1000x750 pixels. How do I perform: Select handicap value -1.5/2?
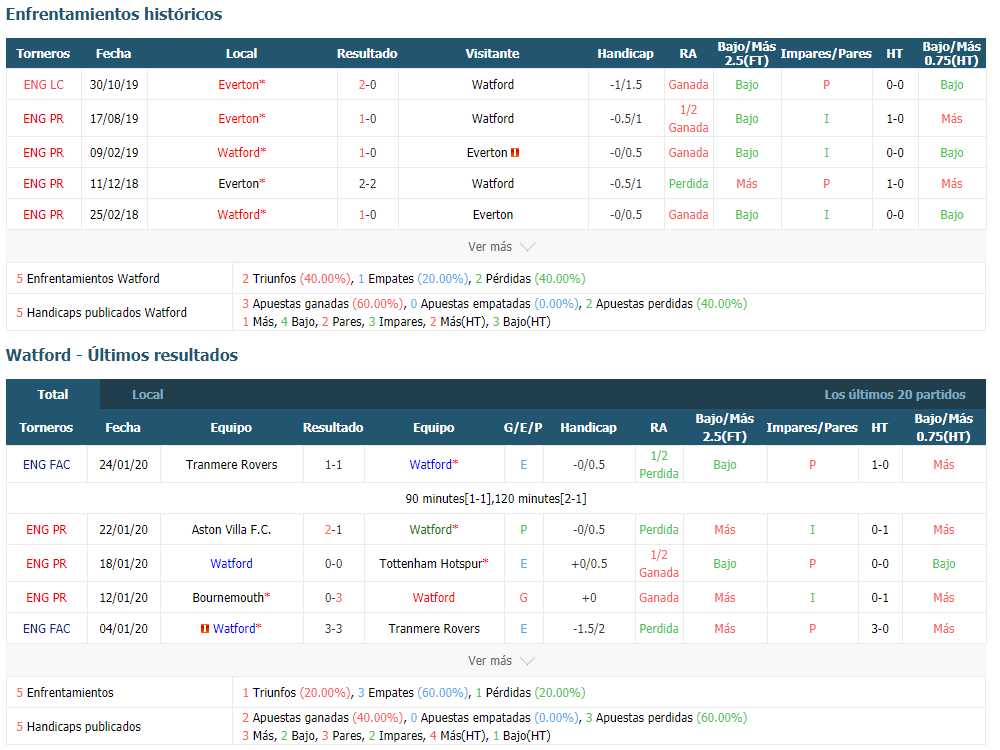tap(589, 629)
